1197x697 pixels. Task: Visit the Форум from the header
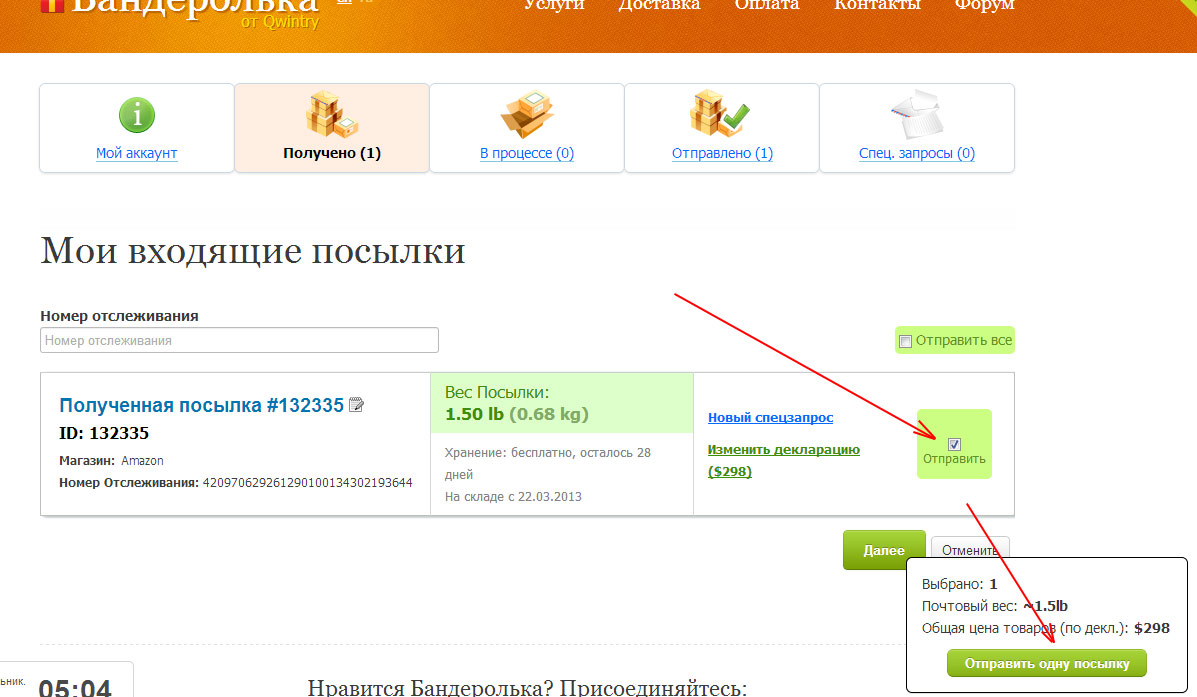(x=984, y=5)
